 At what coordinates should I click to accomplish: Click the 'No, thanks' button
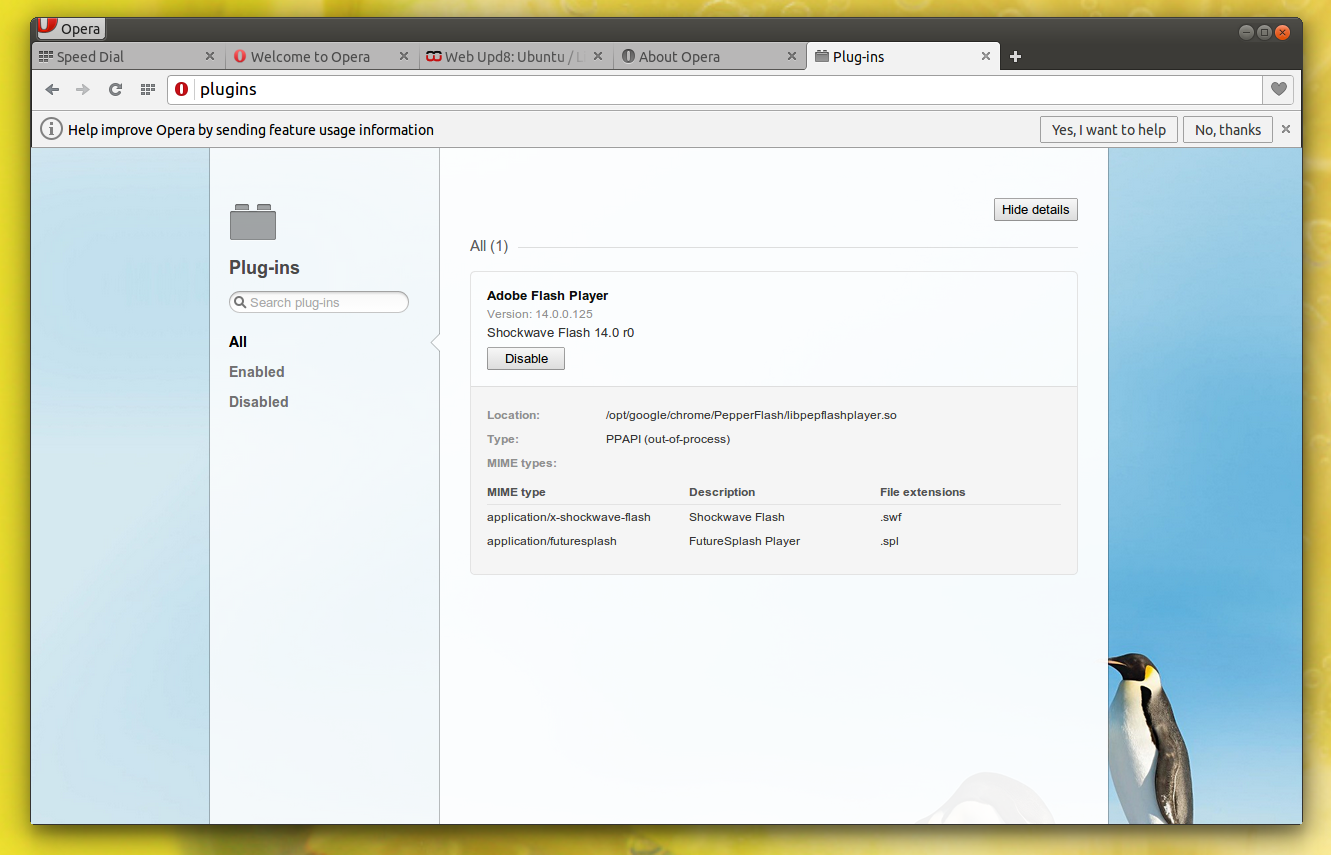(1228, 129)
